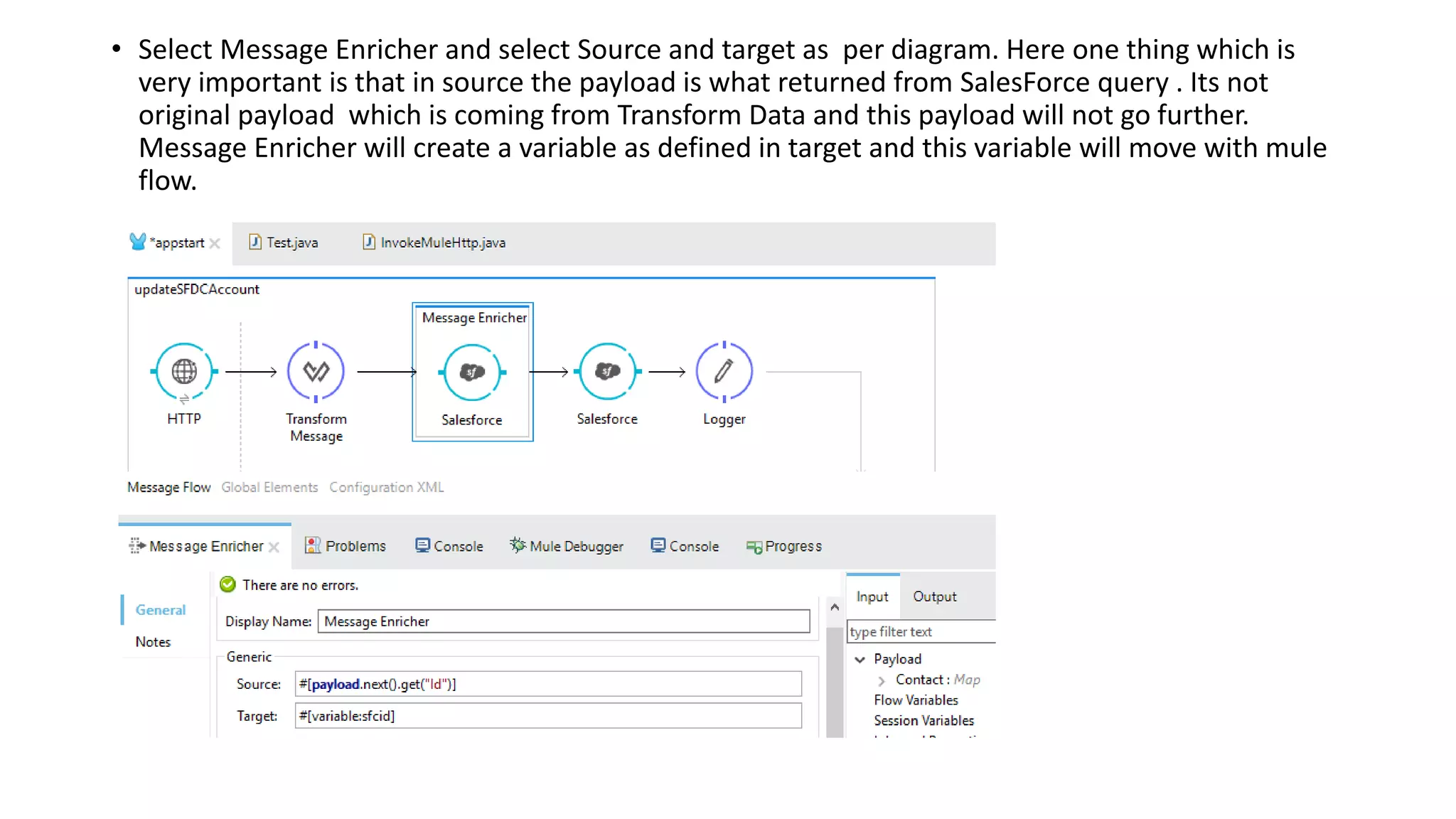Click the Test.java file icon
The height and width of the screenshot is (819, 1456).
(255, 242)
